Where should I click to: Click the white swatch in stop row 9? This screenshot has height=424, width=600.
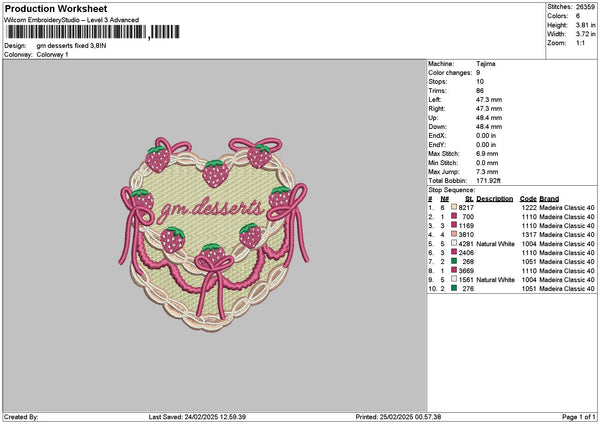454,279
